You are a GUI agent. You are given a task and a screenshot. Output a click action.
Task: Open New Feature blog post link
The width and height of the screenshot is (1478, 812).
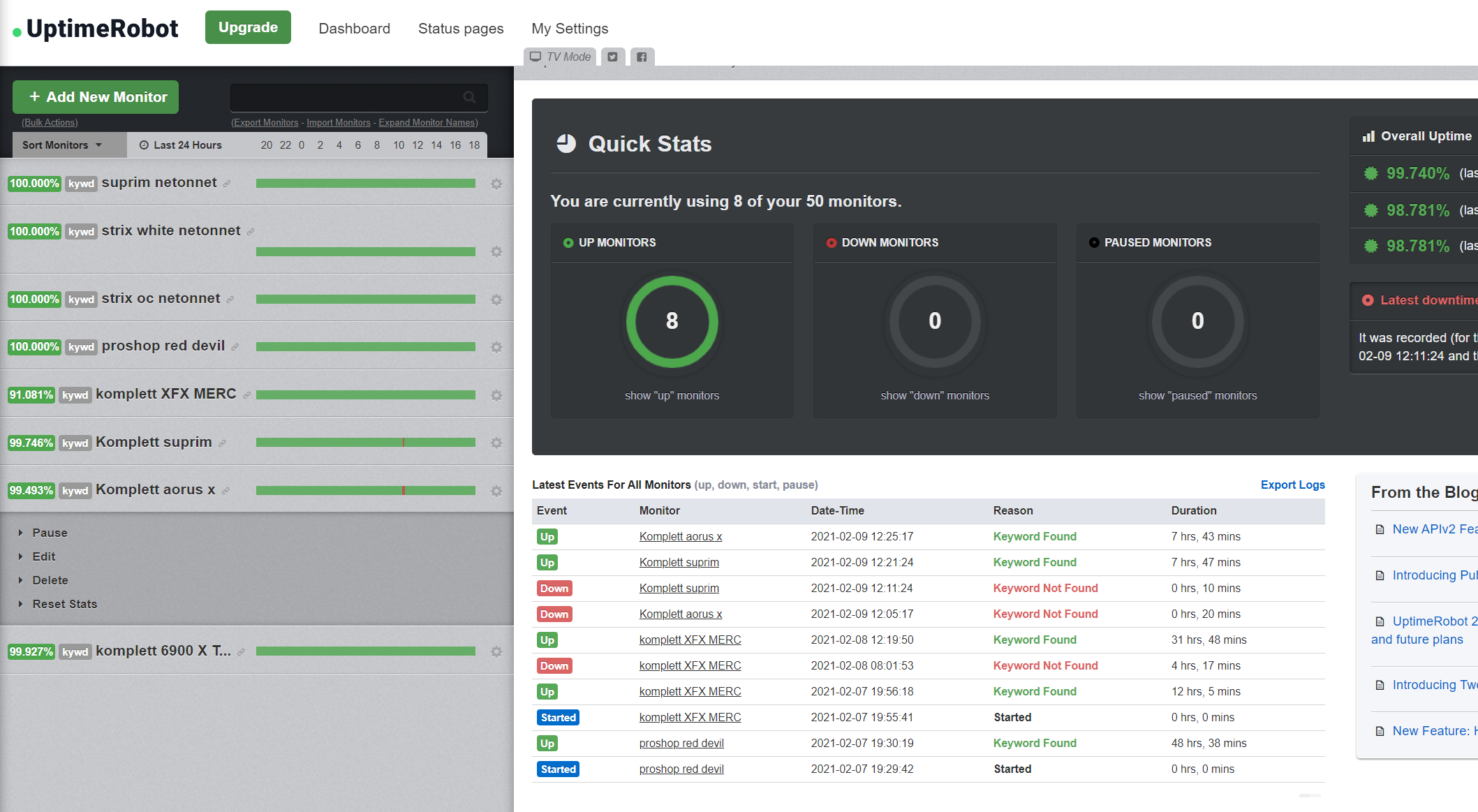click(1435, 731)
